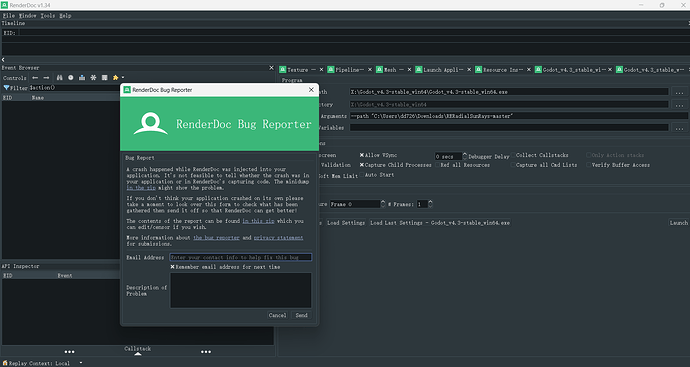Close the Event Browser panel
The width and height of the screenshot is (690, 367).
click(271, 68)
